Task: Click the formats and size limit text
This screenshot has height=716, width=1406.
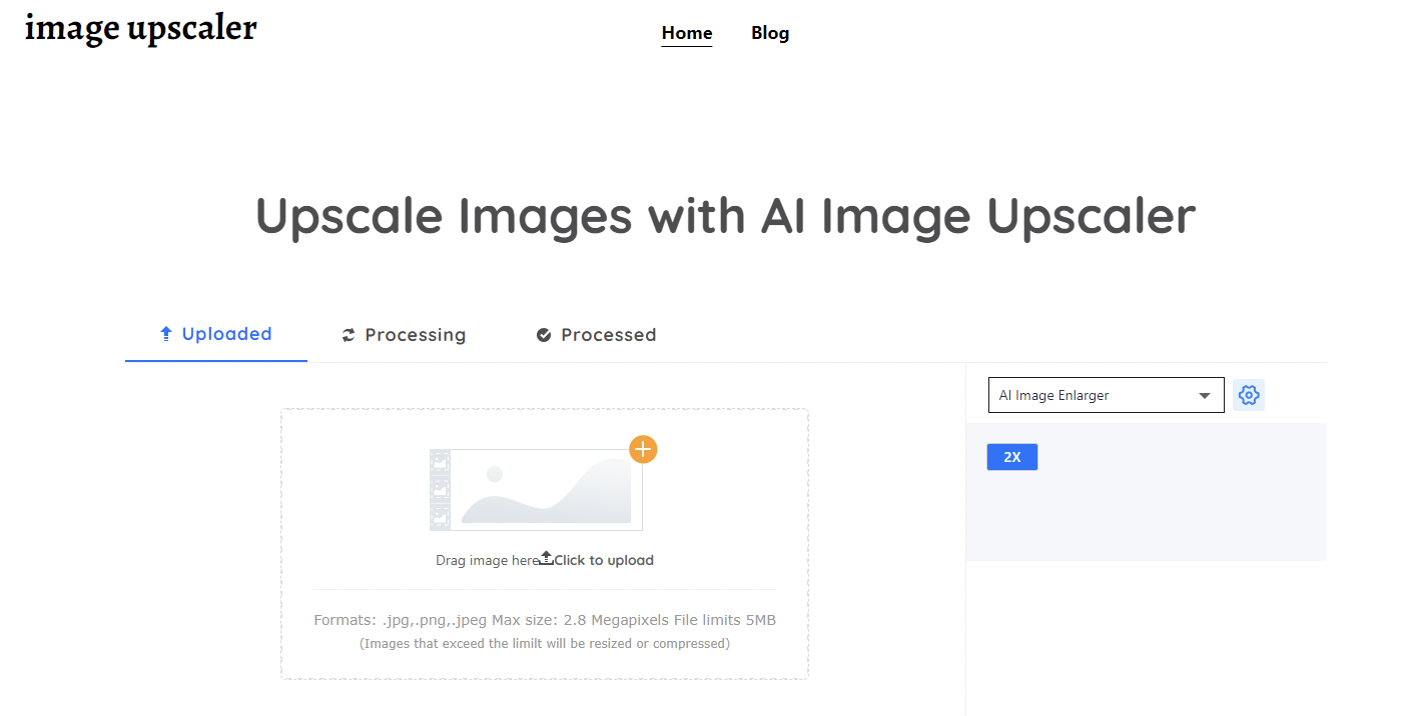Action: (545, 620)
